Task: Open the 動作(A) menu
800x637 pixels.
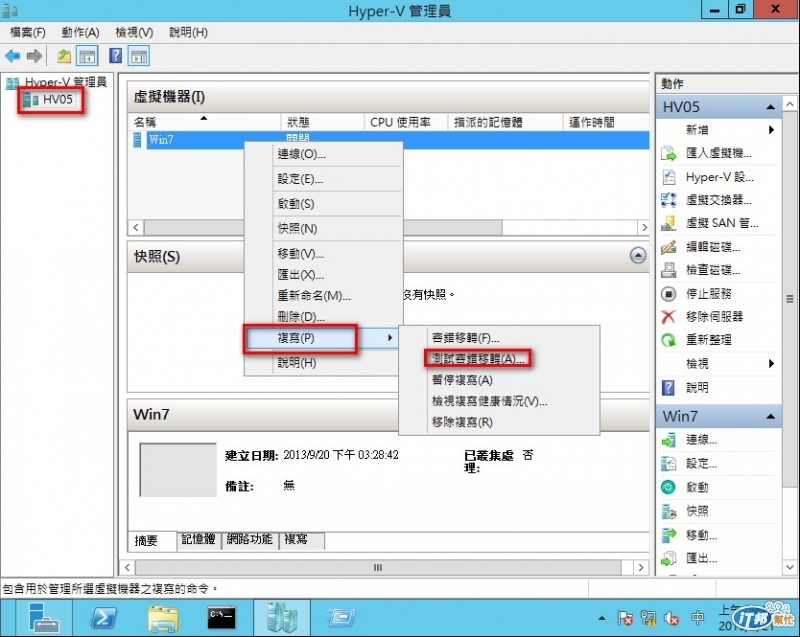Action: 80,33
